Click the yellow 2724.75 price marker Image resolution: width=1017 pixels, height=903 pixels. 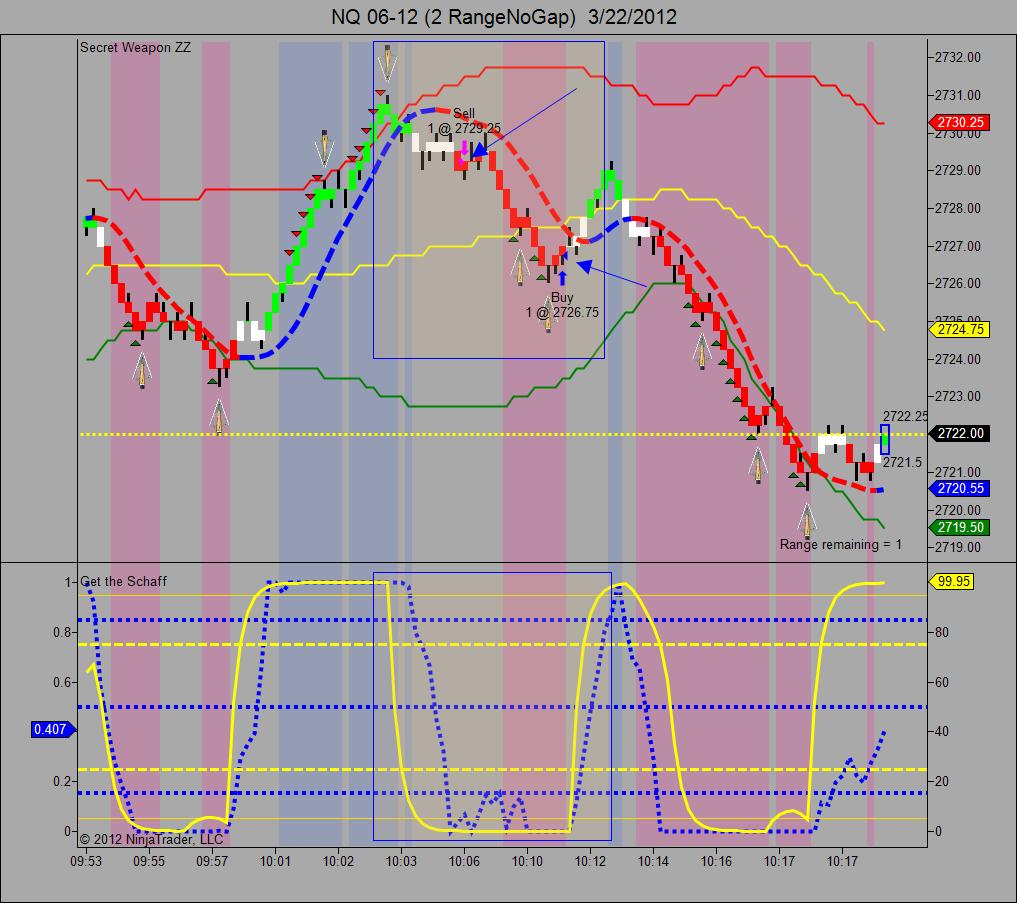click(x=960, y=329)
